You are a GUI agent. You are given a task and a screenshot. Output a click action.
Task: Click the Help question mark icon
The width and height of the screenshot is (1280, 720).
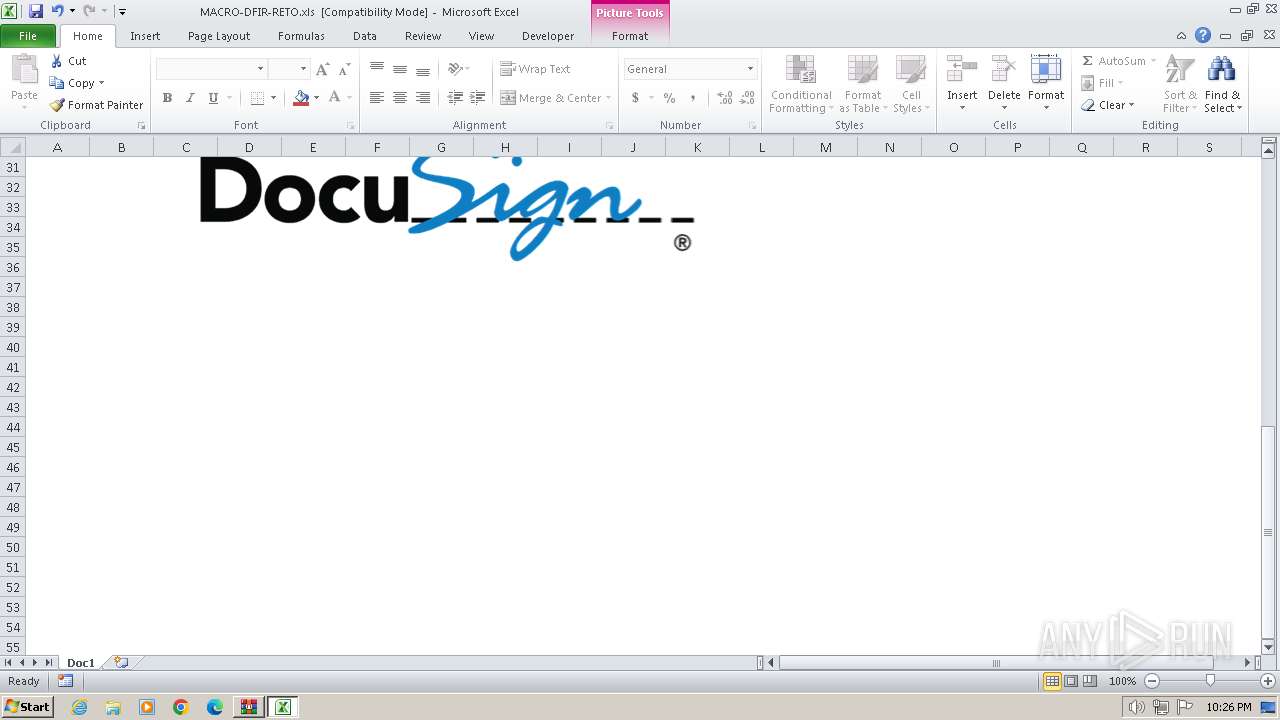click(1203, 36)
